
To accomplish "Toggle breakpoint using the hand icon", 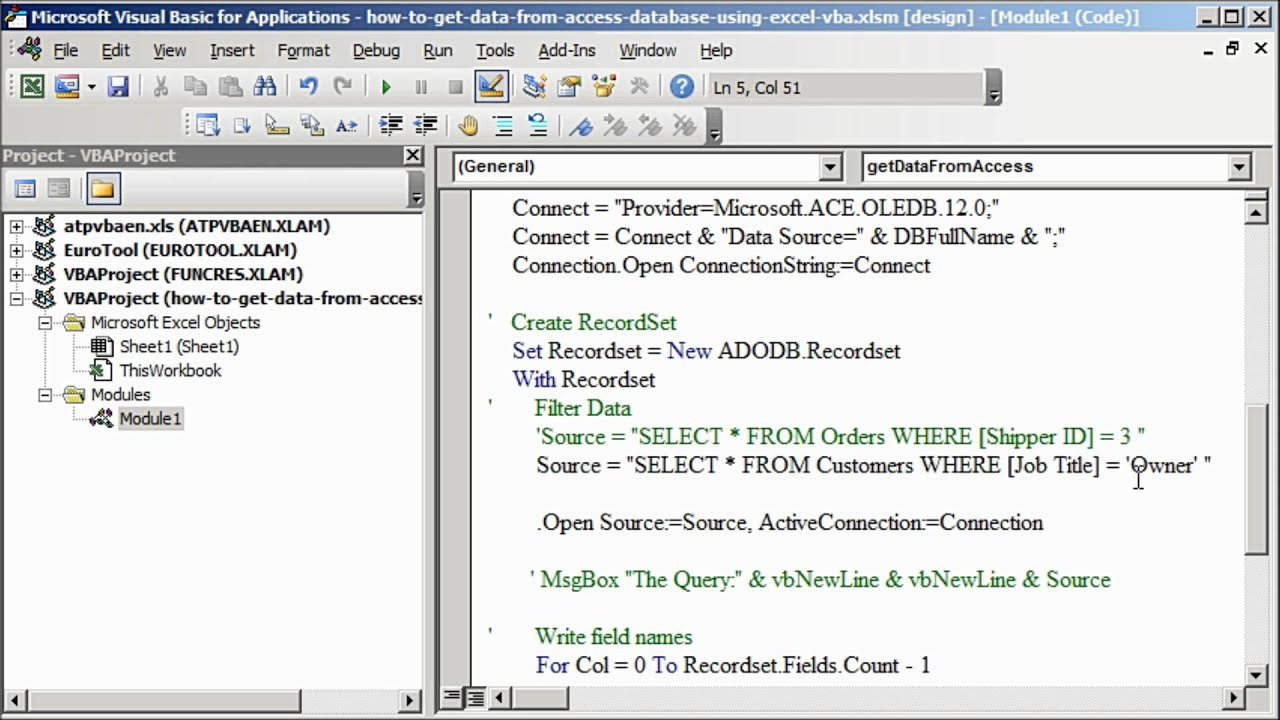I will pyautogui.click(x=468, y=125).
